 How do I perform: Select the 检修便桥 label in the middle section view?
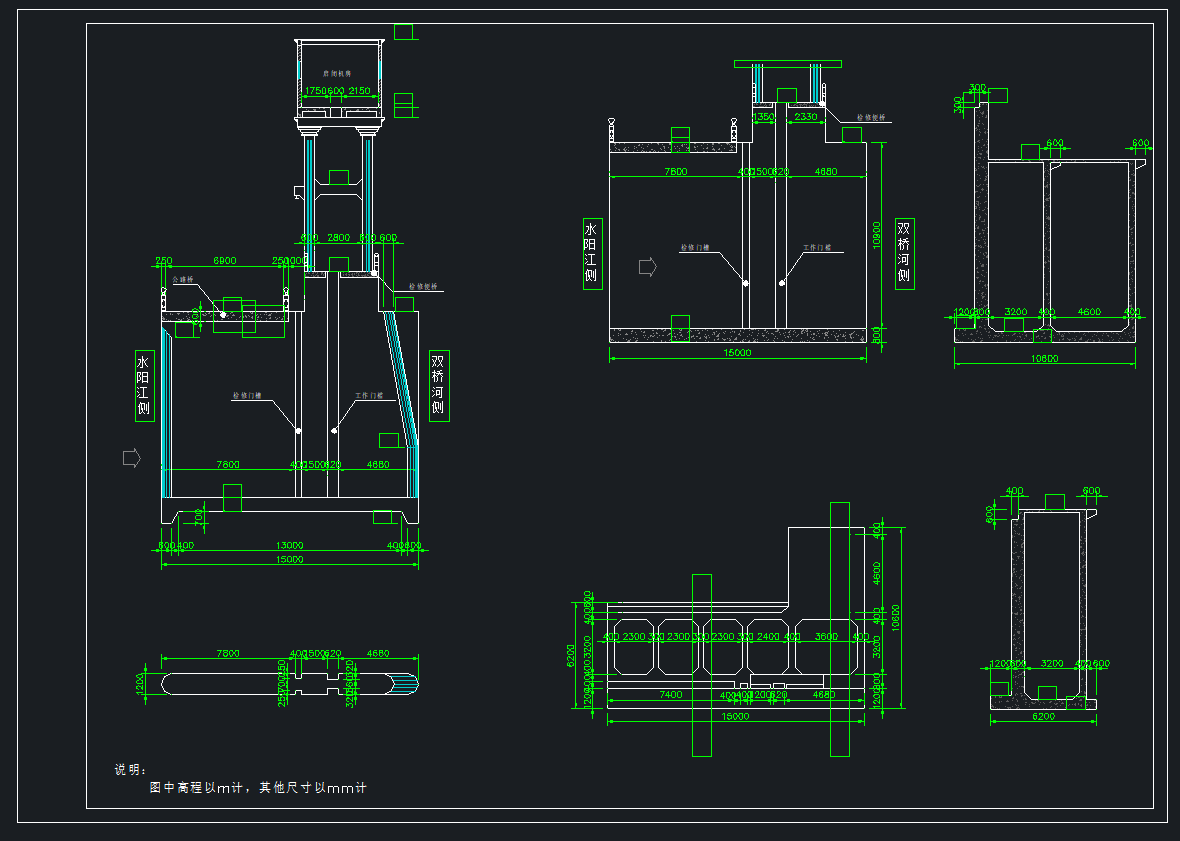(x=871, y=118)
